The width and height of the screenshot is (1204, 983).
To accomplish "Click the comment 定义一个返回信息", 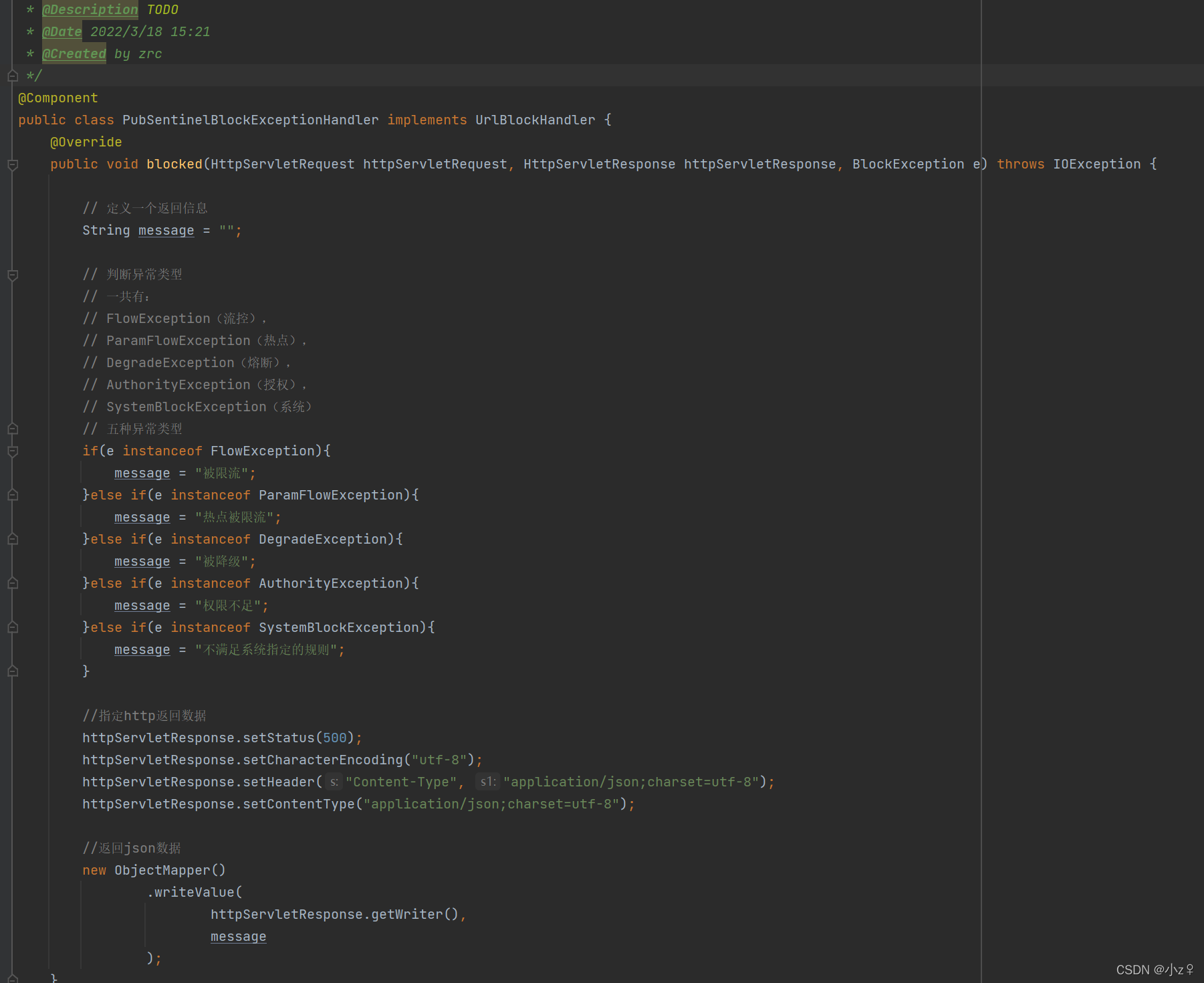I will pyautogui.click(x=145, y=209).
